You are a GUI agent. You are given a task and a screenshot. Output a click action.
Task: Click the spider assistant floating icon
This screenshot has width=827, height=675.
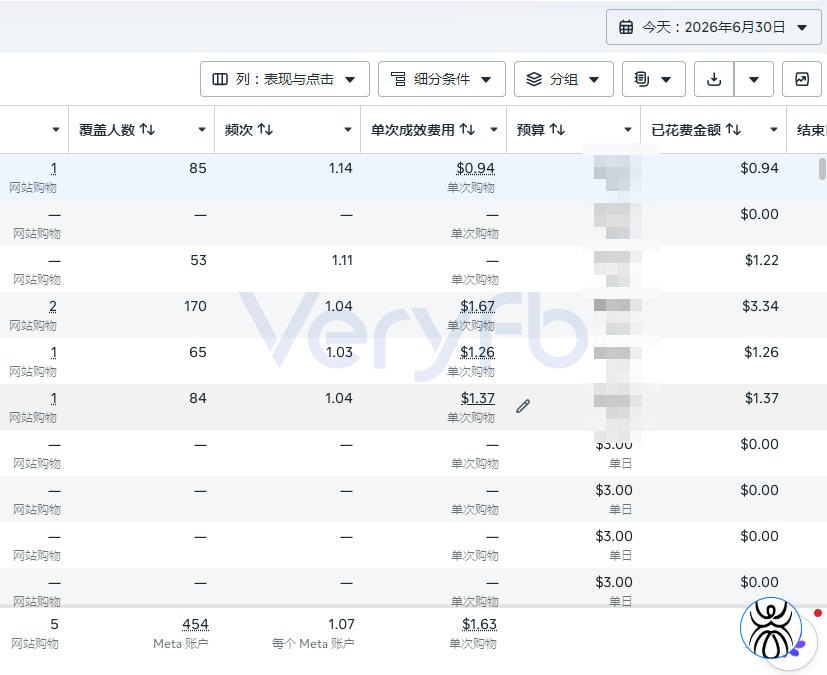coord(772,629)
